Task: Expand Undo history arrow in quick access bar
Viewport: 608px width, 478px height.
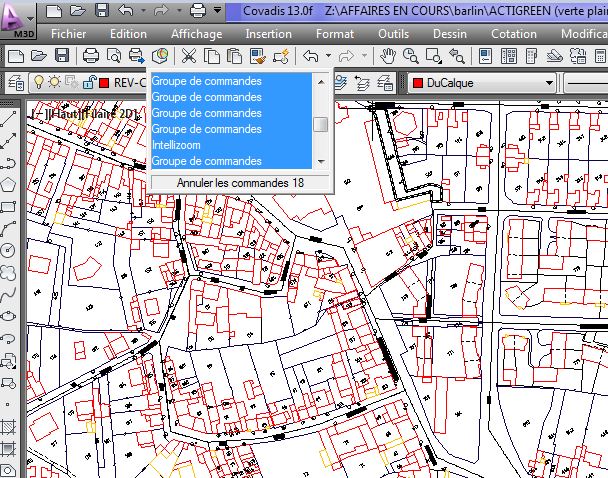Action: (x=143, y=10)
